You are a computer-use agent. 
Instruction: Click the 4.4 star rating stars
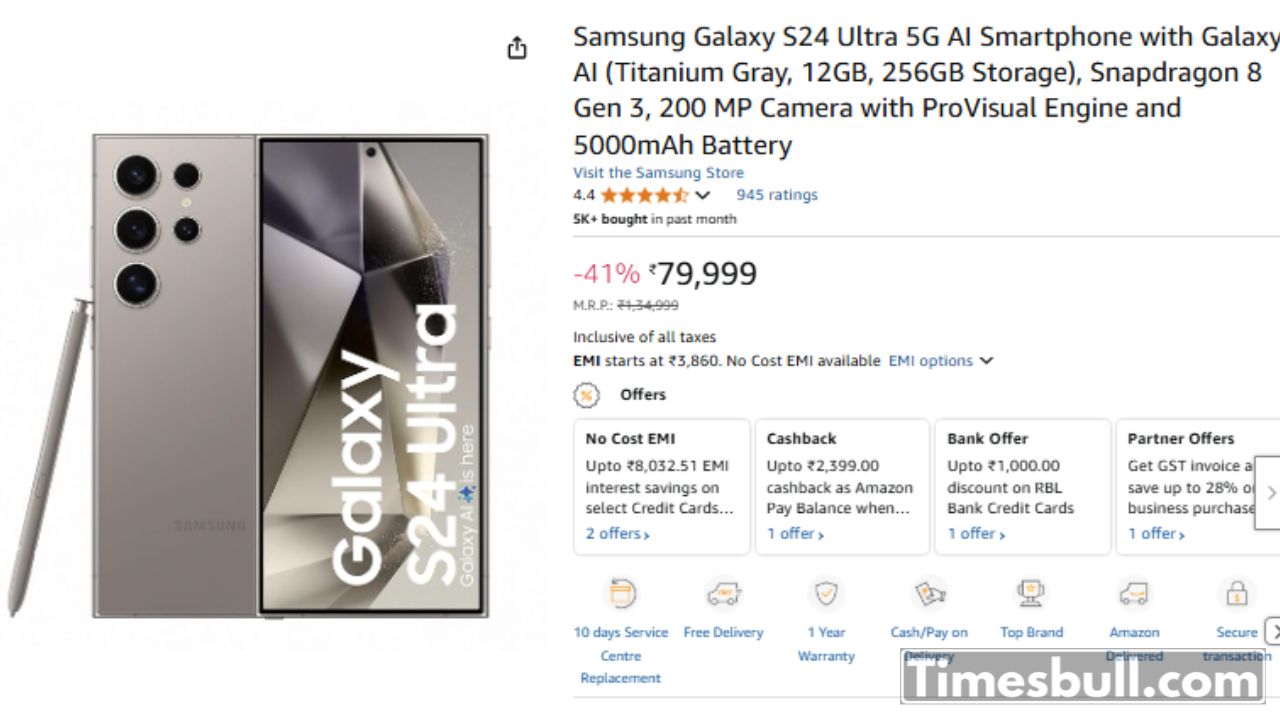point(644,195)
